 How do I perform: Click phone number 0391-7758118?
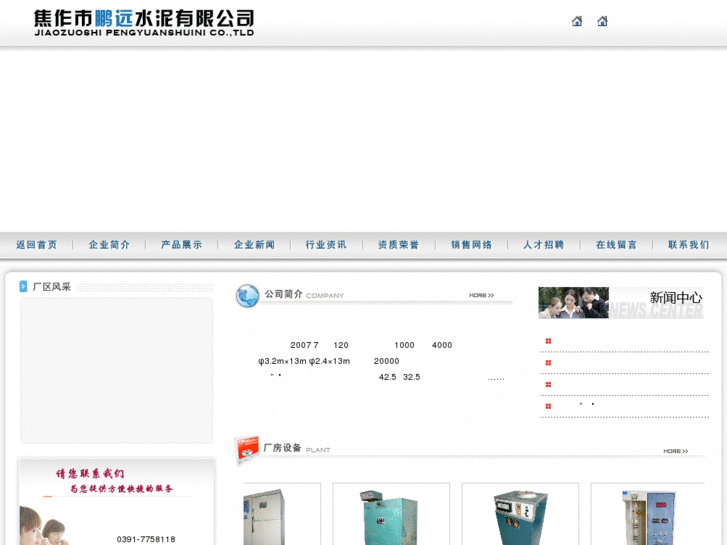(146, 539)
